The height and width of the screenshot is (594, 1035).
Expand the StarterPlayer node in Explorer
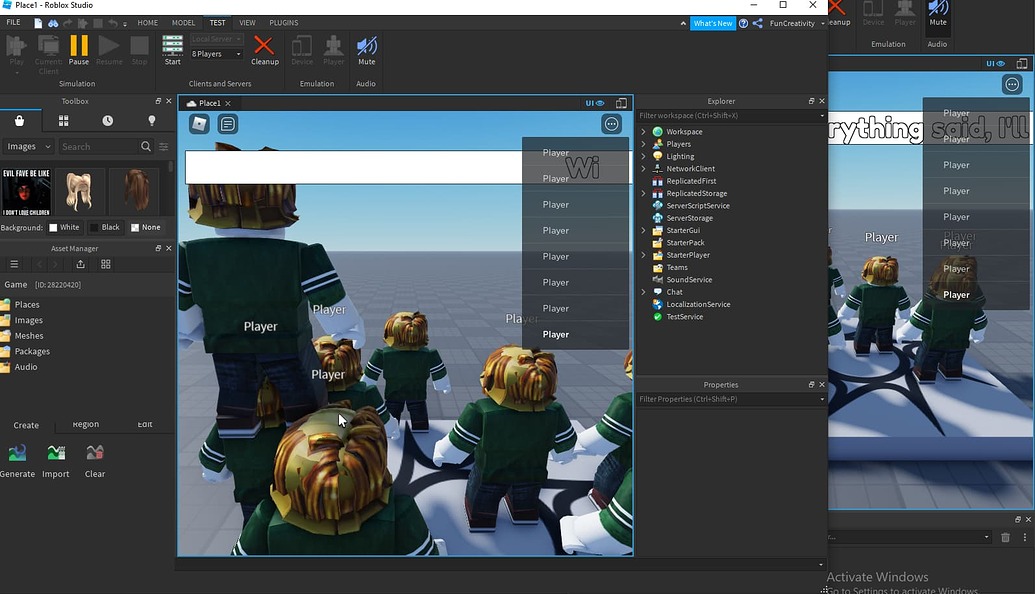[644, 255]
